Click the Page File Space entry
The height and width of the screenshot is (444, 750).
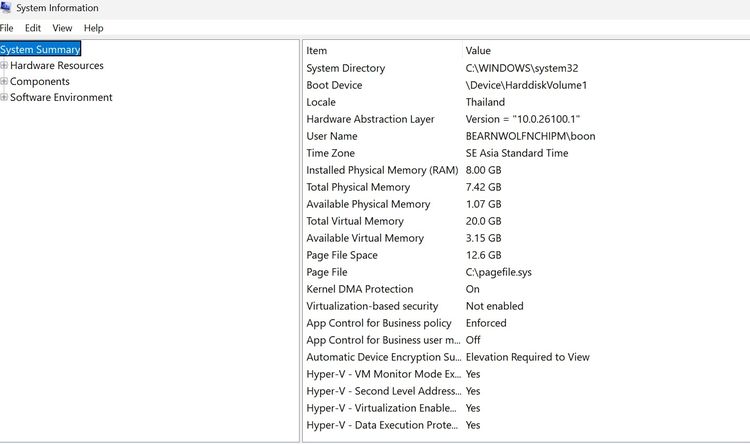[342, 255]
